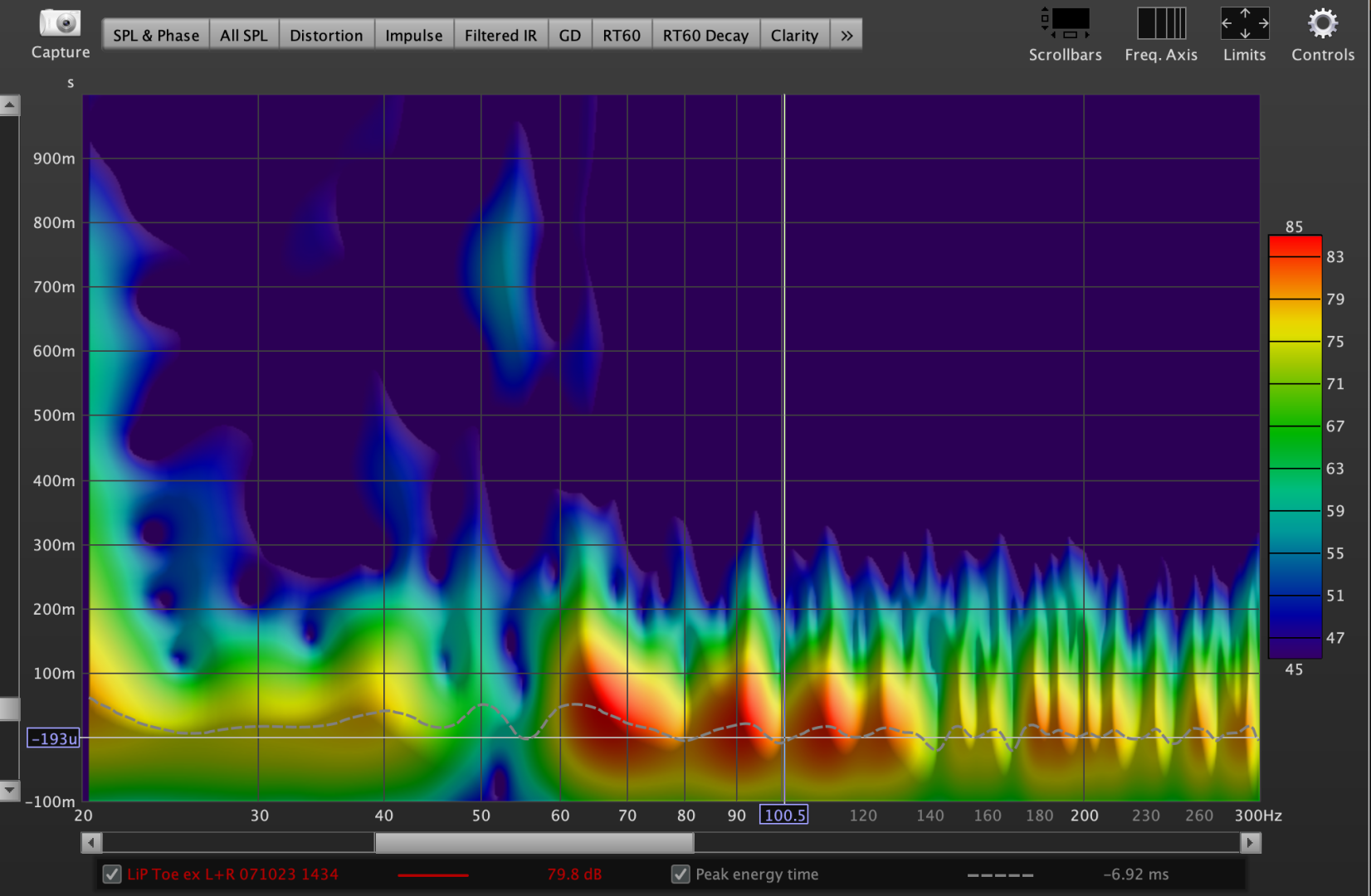Toggle the Peak energy time checkbox
This screenshot has height=896, width=1371.
coord(681,874)
